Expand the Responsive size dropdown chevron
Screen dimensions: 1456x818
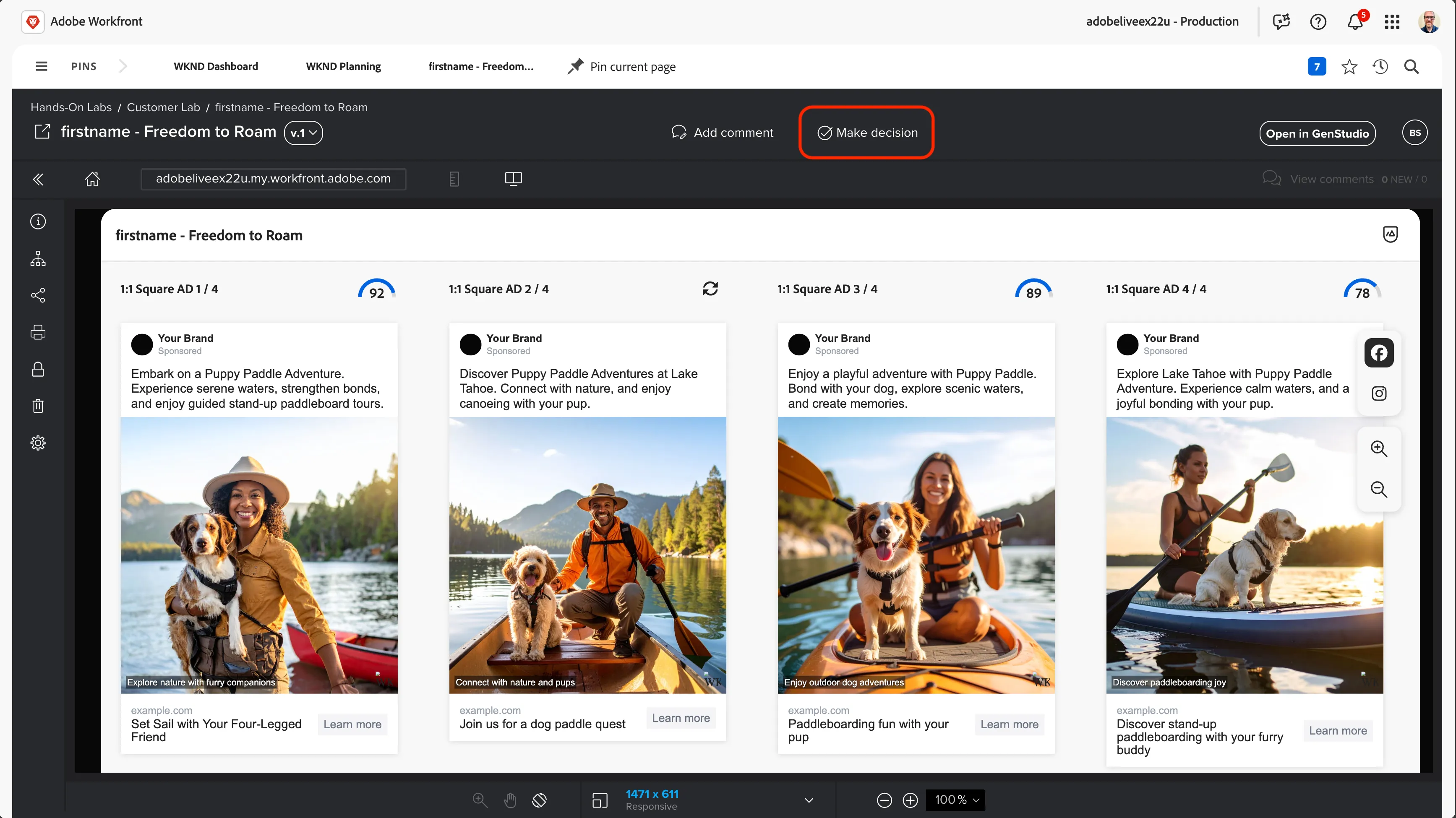click(x=809, y=800)
